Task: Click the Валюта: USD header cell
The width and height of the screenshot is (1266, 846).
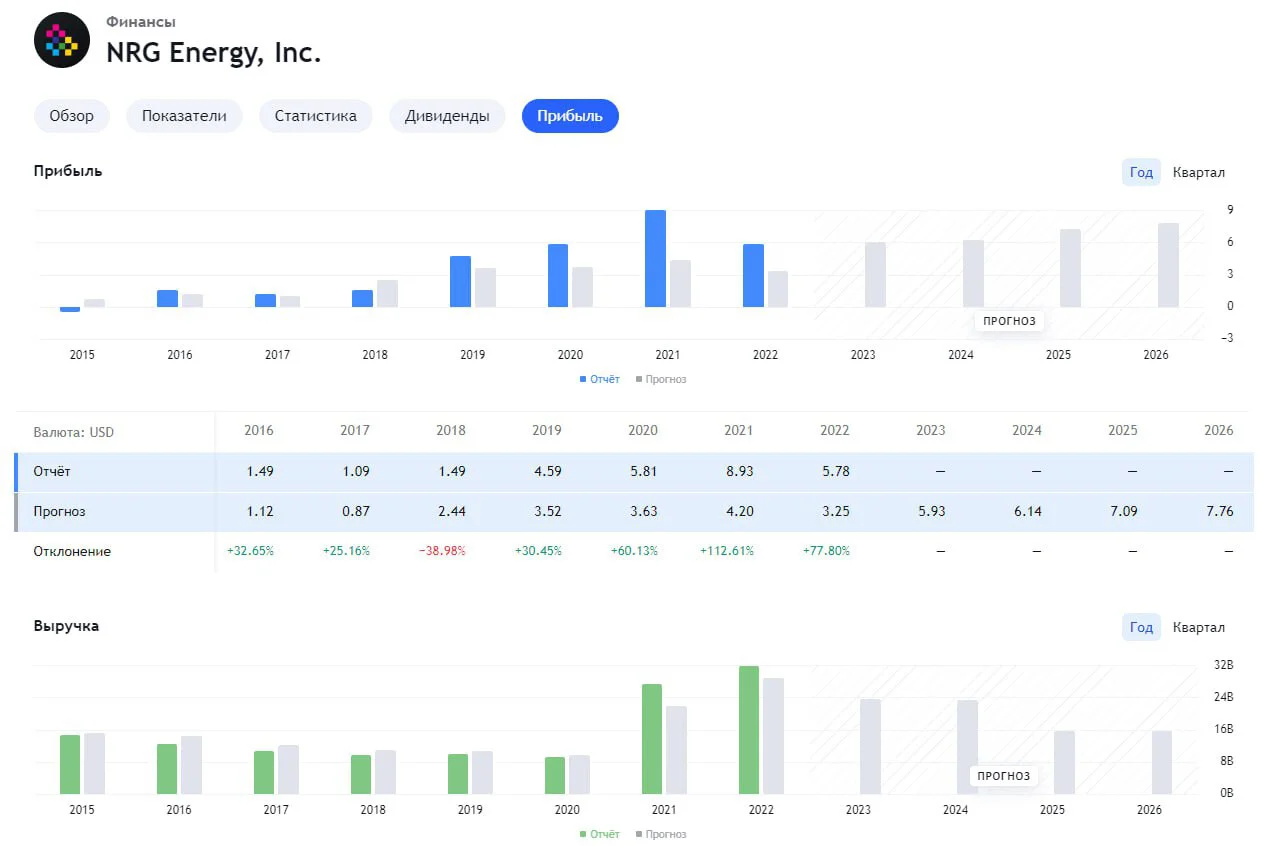Action: (74, 432)
